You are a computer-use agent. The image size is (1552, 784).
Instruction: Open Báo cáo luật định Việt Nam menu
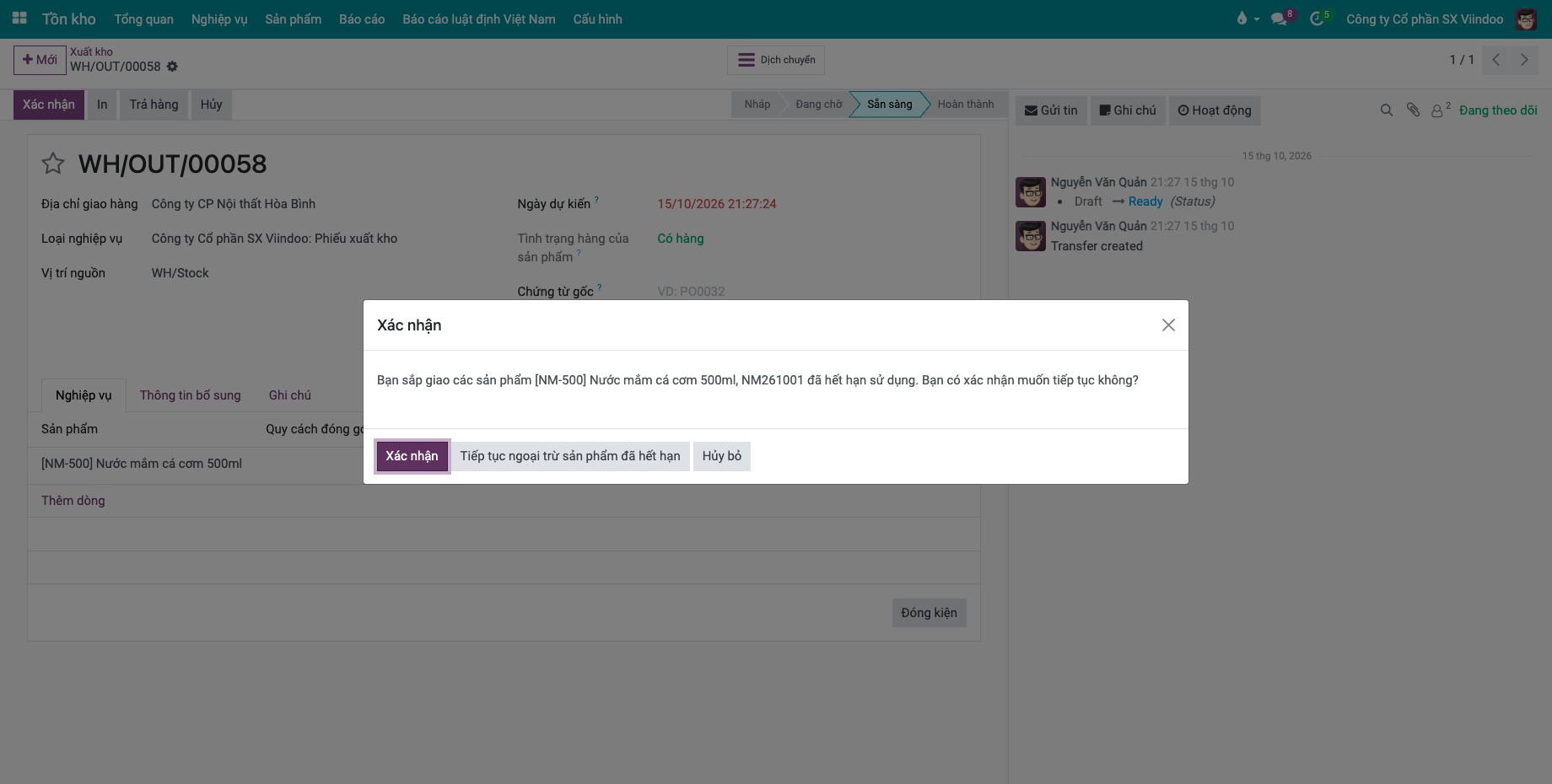(x=479, y=19)
